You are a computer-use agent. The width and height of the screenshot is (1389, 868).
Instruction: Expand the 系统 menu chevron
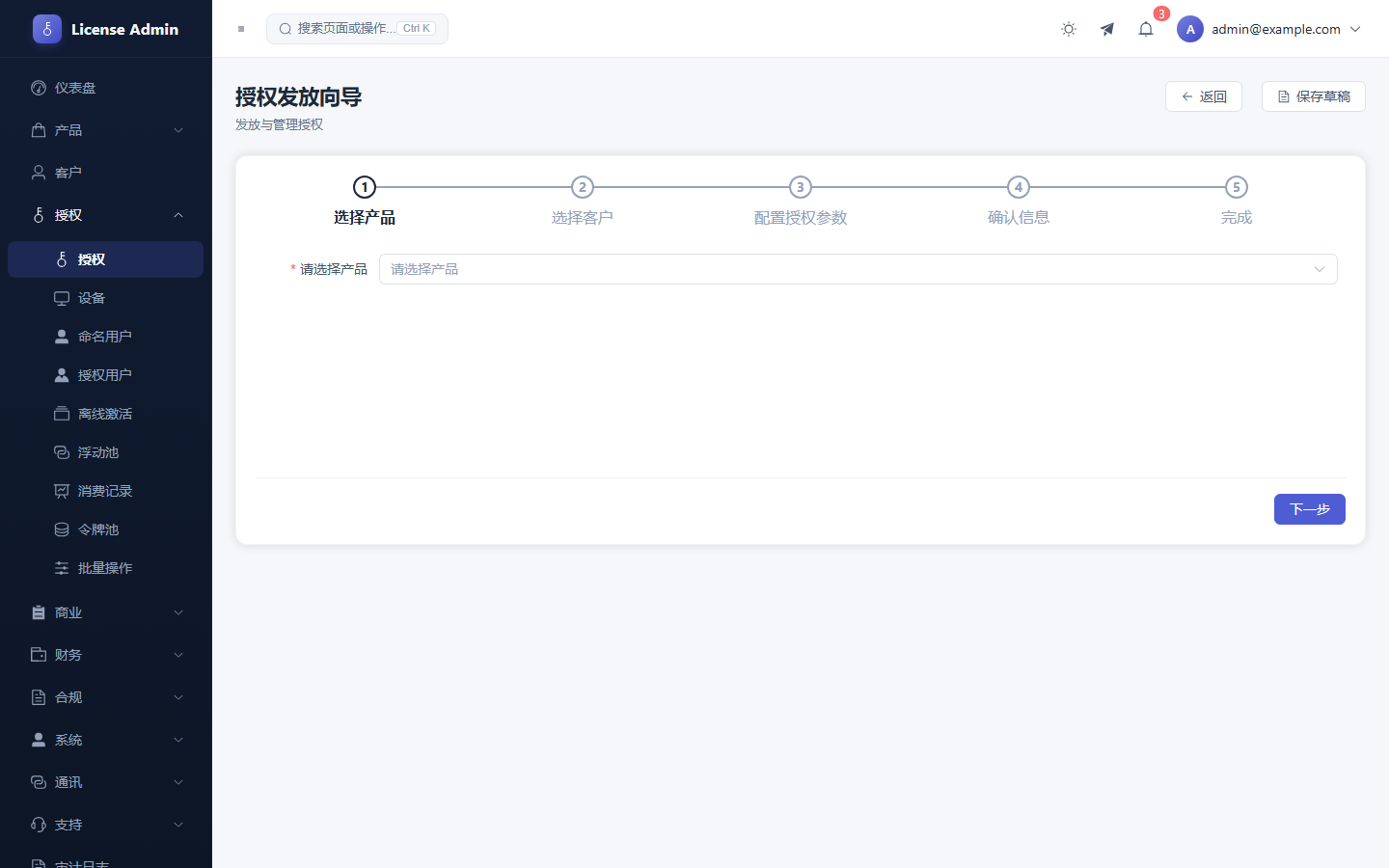(178, 740)
